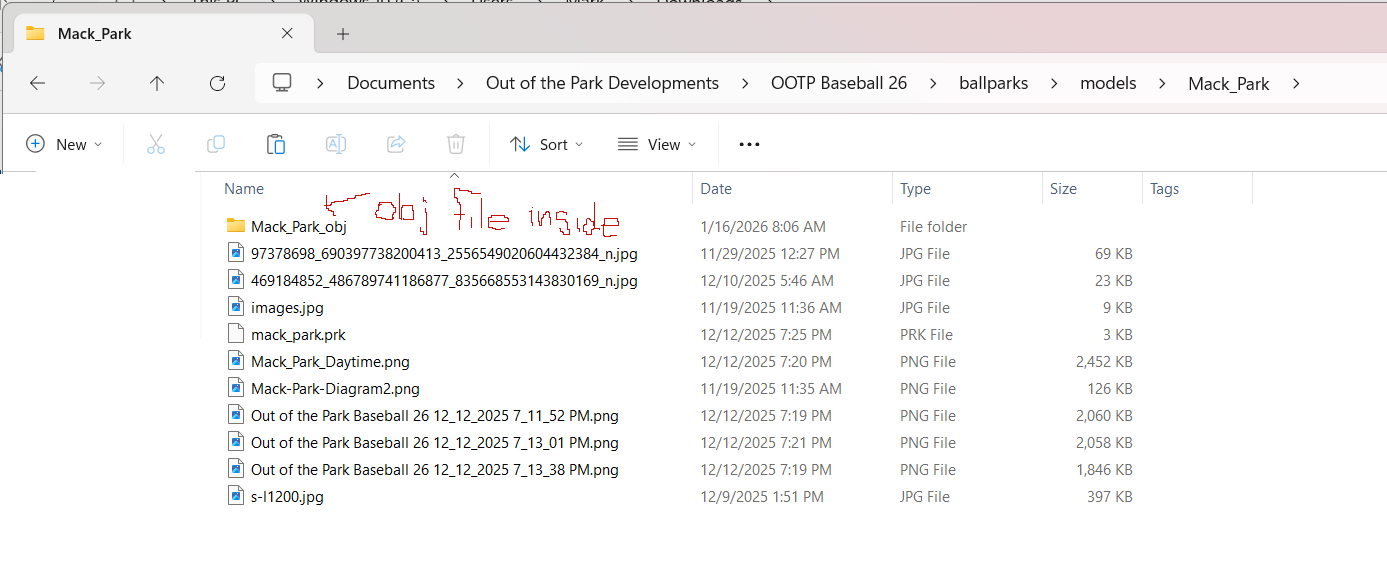Click File folder type cell
The image size is (1387, 569).
(934, 226)
